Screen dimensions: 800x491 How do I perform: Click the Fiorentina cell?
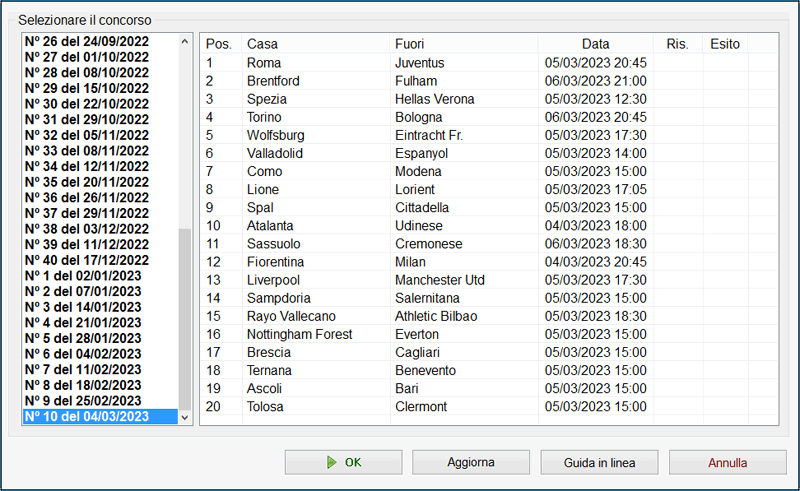(316, 262)
